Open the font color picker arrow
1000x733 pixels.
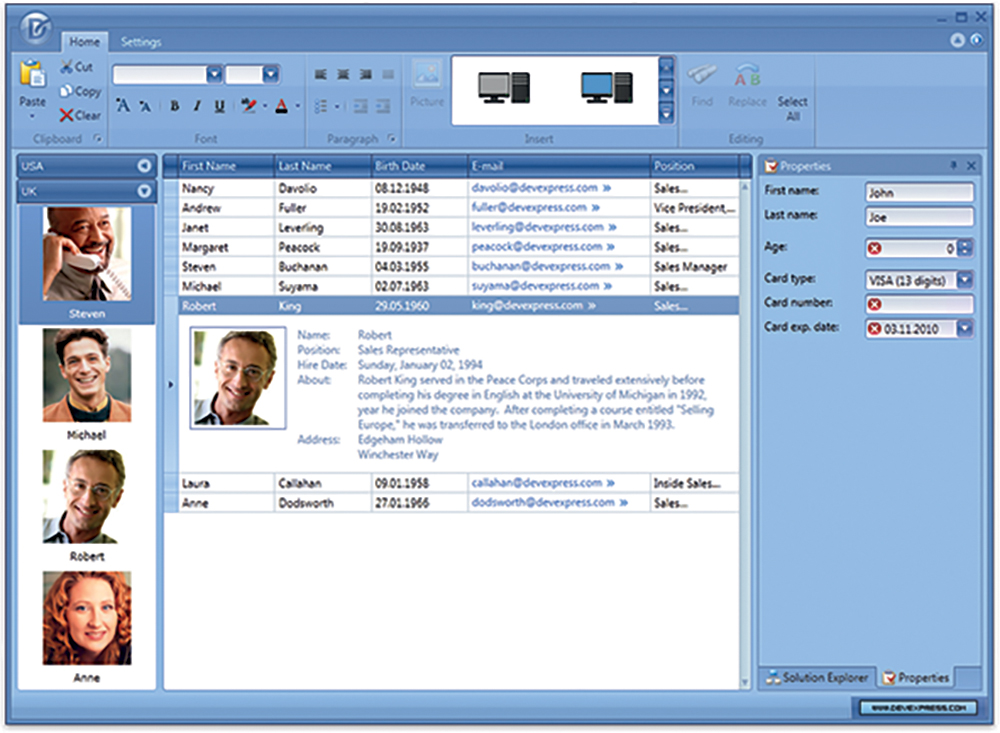(298, 106)
